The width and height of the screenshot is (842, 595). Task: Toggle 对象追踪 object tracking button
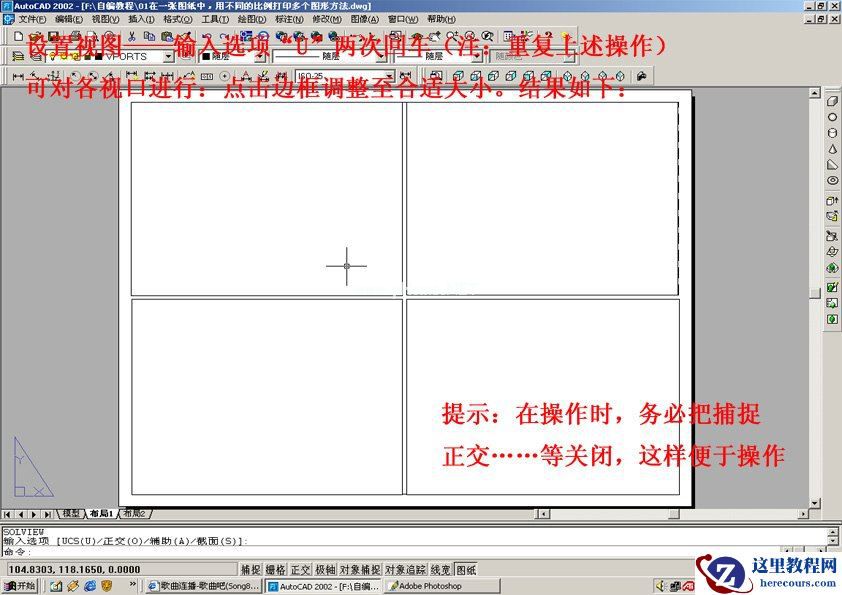coord(405,569)
